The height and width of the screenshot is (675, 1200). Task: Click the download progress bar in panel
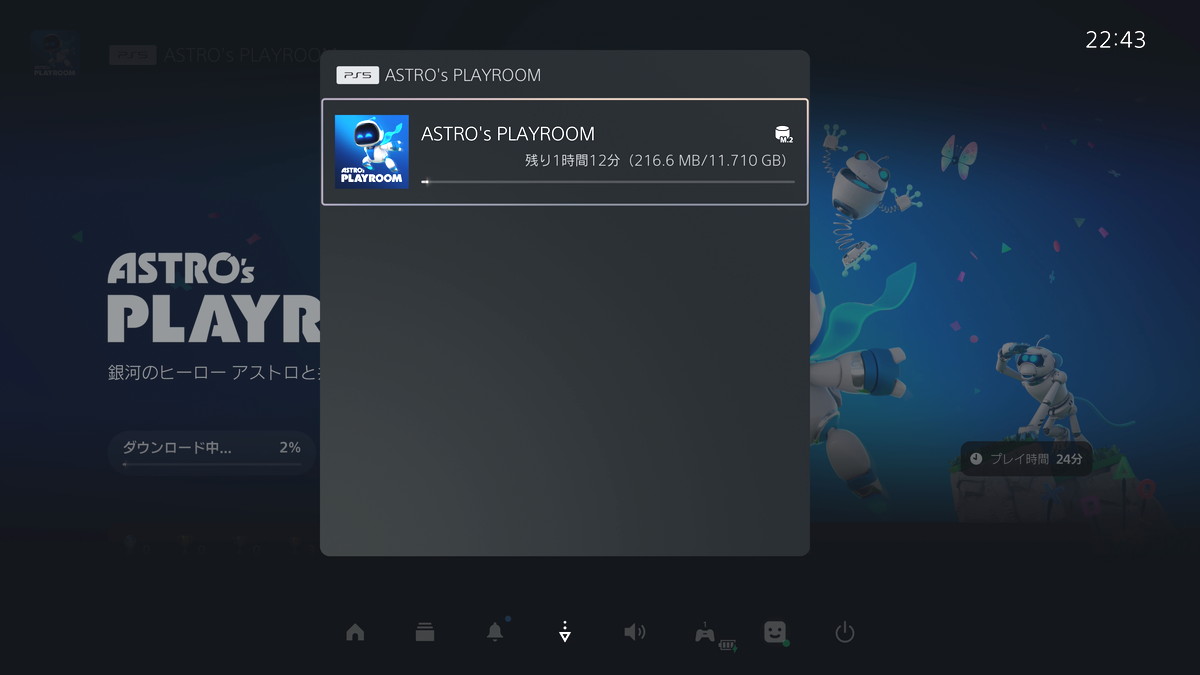click(x=608, y=182)
